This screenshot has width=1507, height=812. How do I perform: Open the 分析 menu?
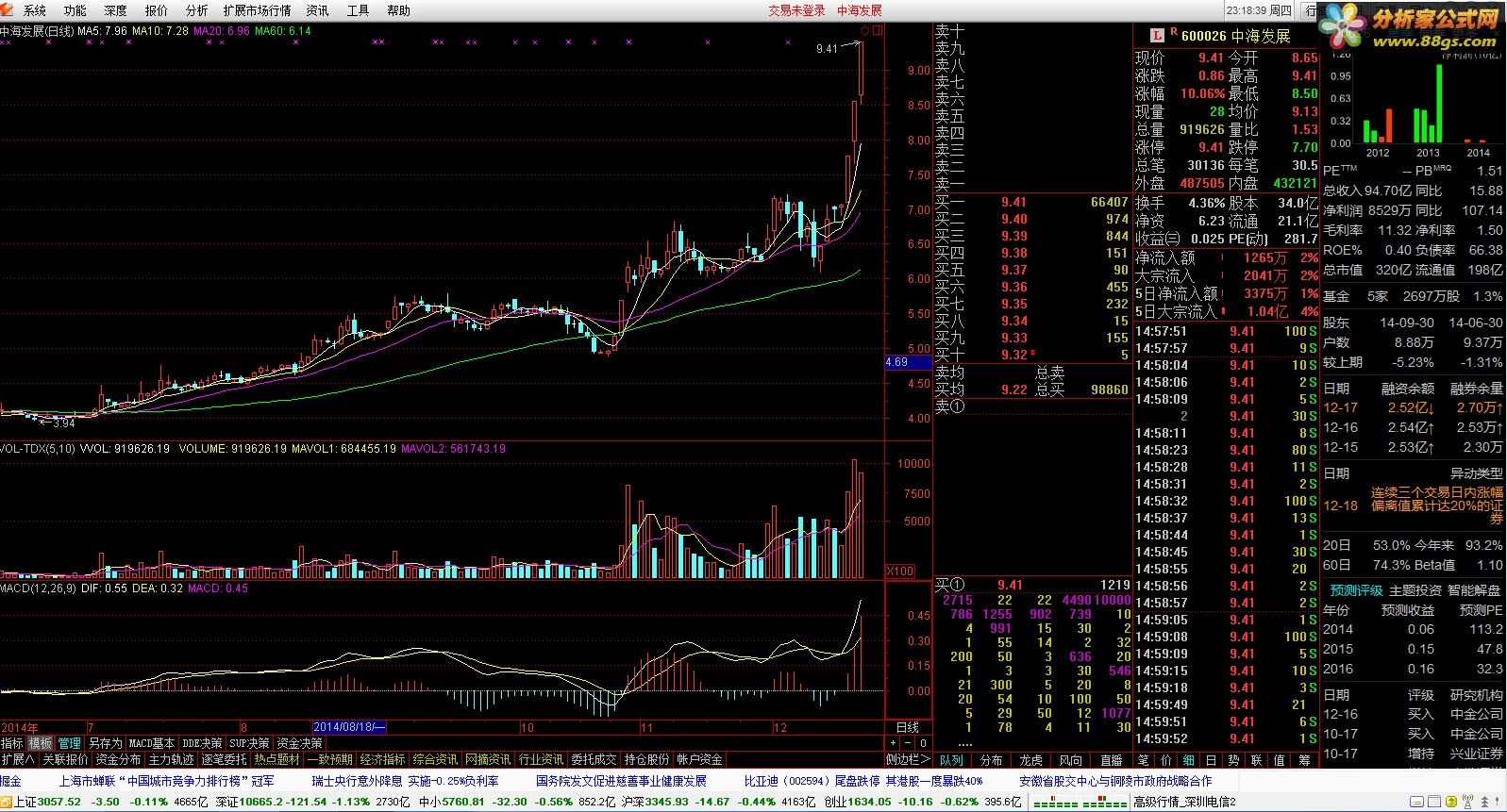pos(196,10)
